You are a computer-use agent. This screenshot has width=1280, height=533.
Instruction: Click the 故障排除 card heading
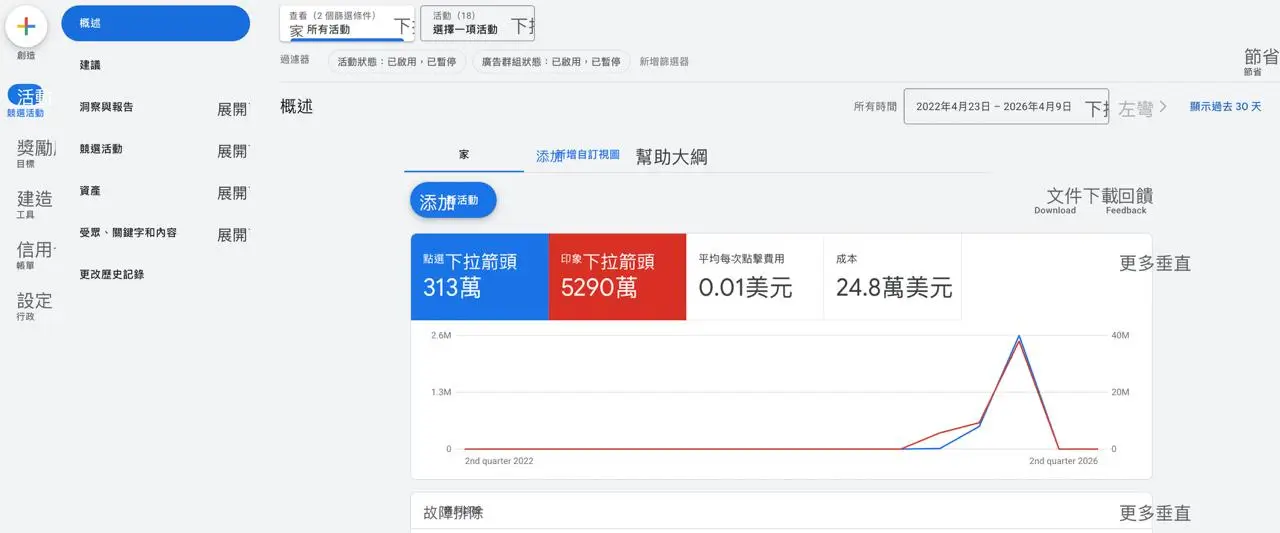point(453,513)
